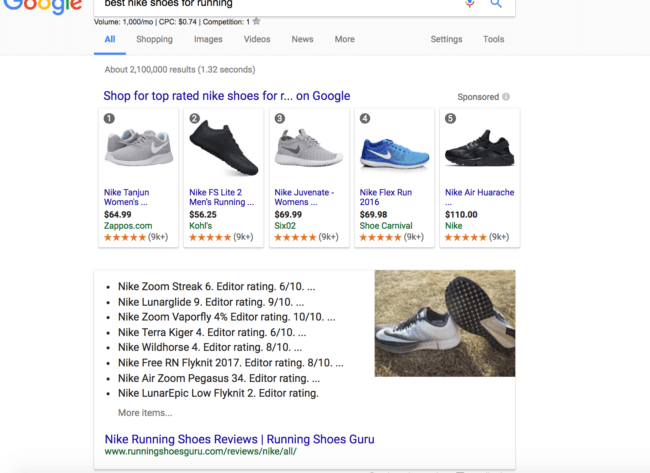This screenshot has height=473, width=650.
Task: Click the Nike Air Huarache shoe image
Action: point(480,148)
